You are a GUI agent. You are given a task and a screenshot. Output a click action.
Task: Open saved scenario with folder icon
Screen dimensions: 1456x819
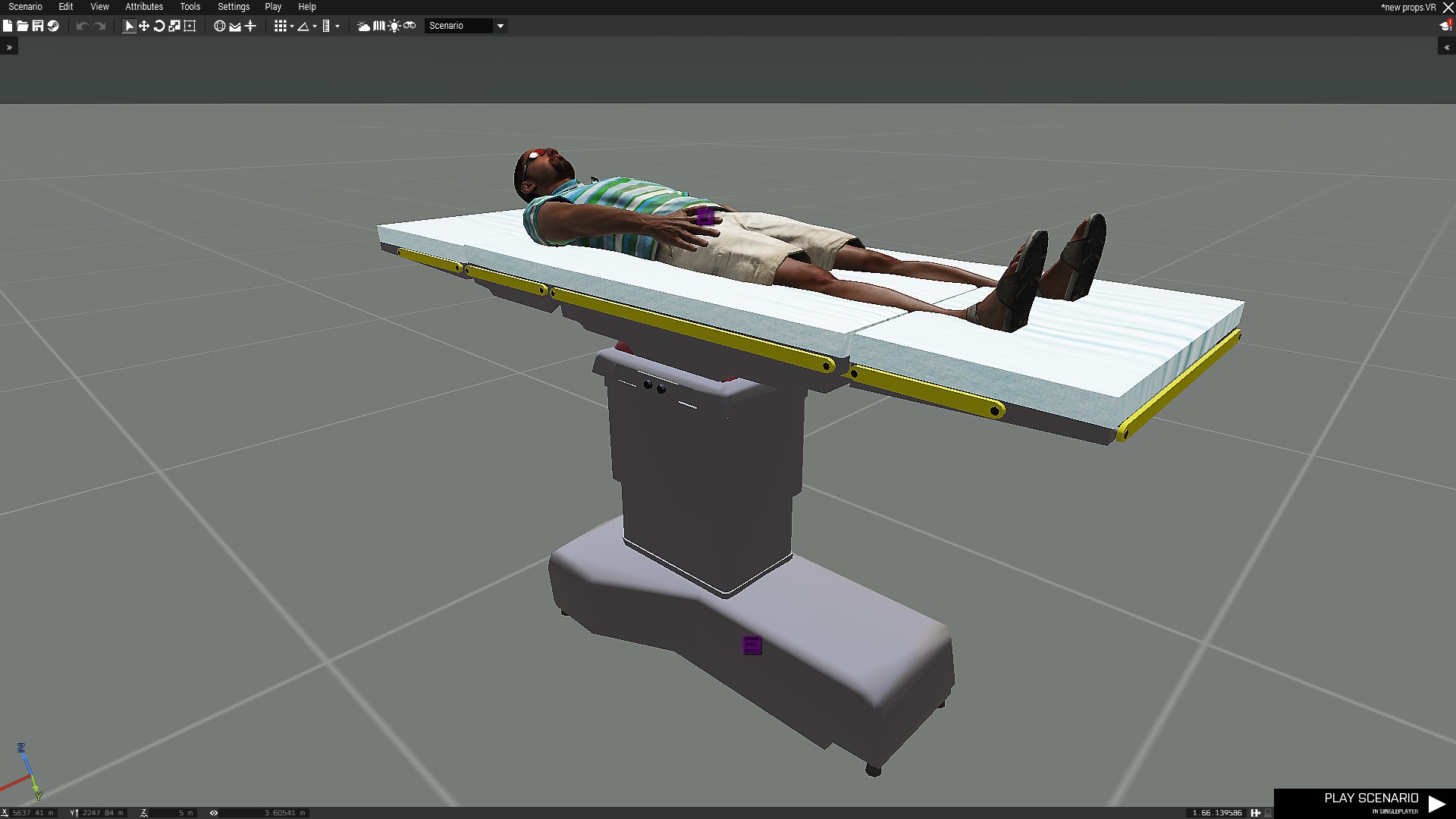[22, 26]
